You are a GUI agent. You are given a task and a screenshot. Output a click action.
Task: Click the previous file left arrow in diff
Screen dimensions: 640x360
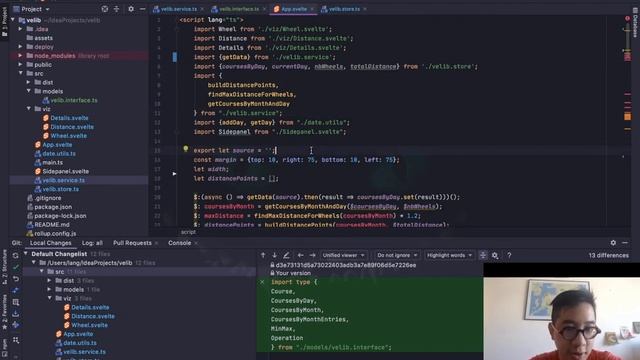pyautogui.click(x=300, y=255)
